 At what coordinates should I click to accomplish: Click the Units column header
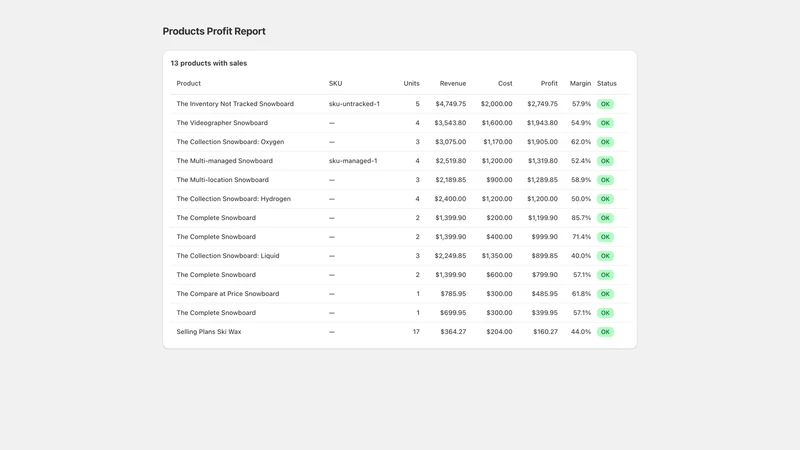[x=411, y=83]
